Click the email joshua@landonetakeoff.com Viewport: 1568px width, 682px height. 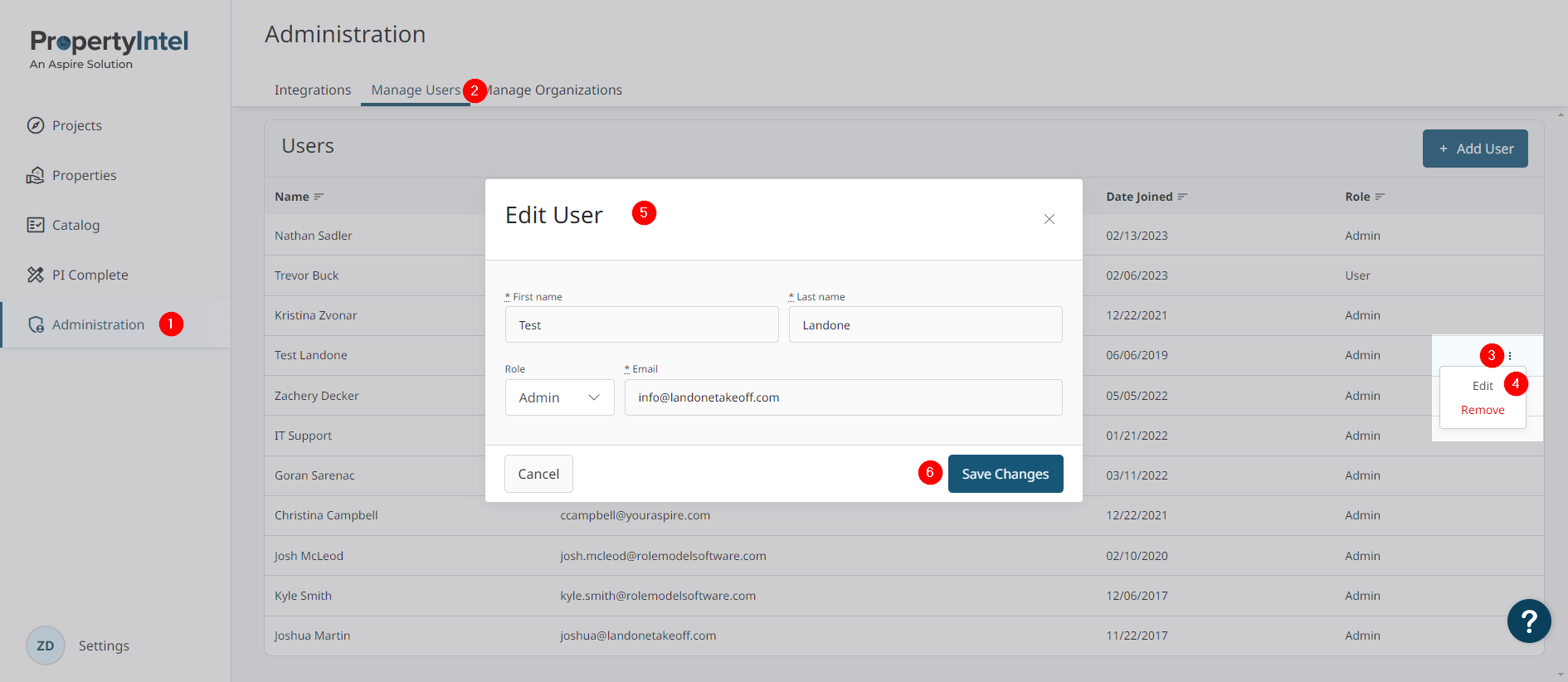(638, 636)
